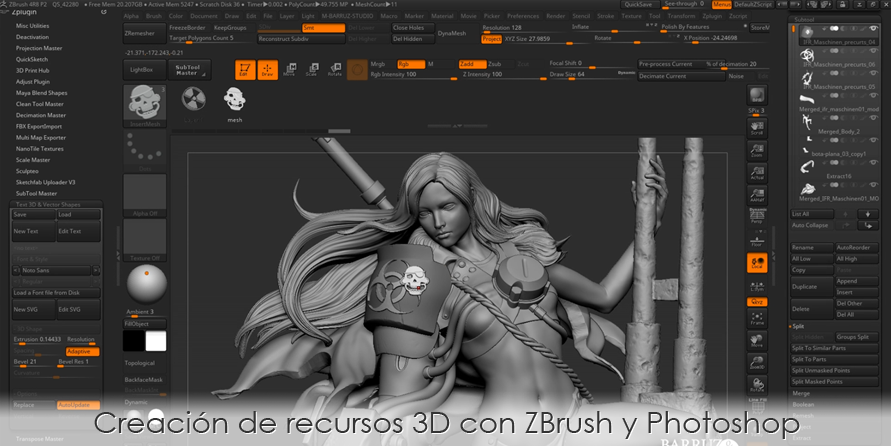Click the Frame icon
Viewport: 891px width, 446px height.
[757, 318]
